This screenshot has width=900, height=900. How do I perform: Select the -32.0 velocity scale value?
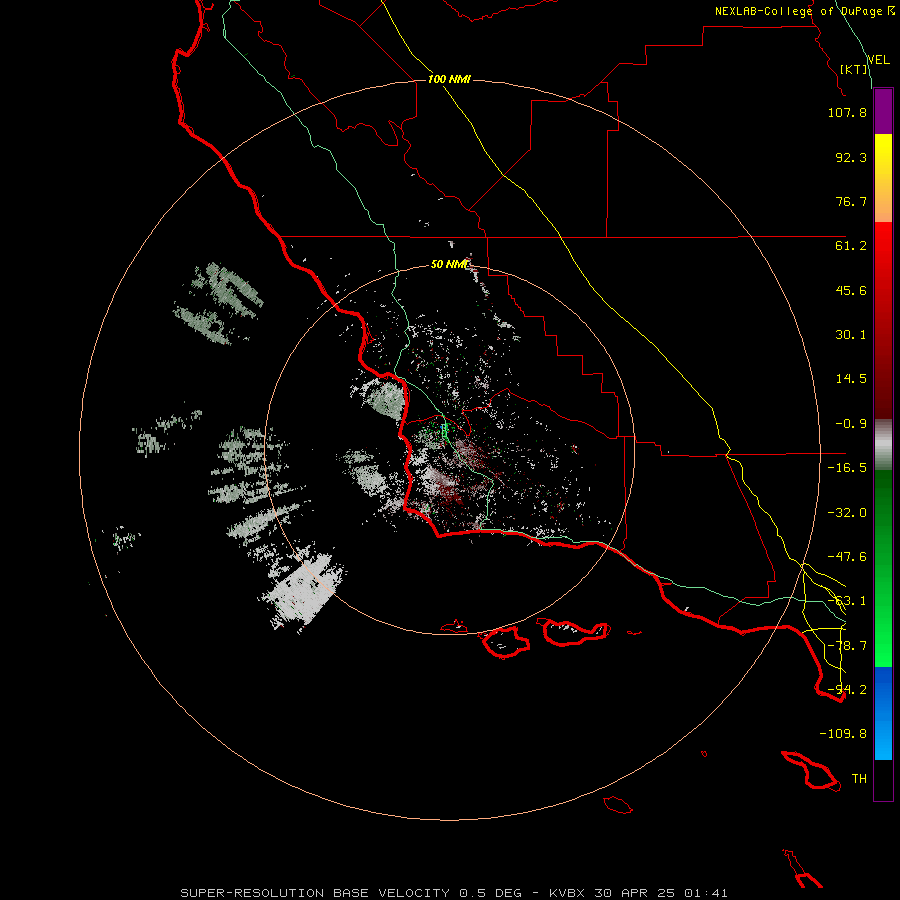click(x=847, y=513)
